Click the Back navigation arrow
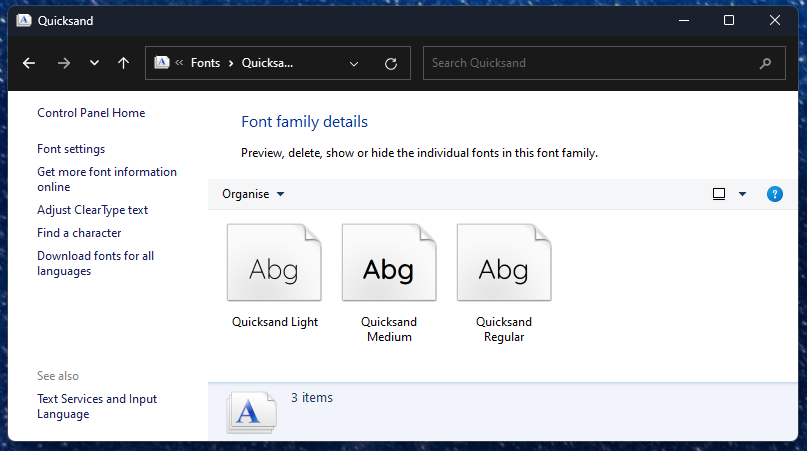This screenshot has height=451, width=807. [x=29, y=63]
